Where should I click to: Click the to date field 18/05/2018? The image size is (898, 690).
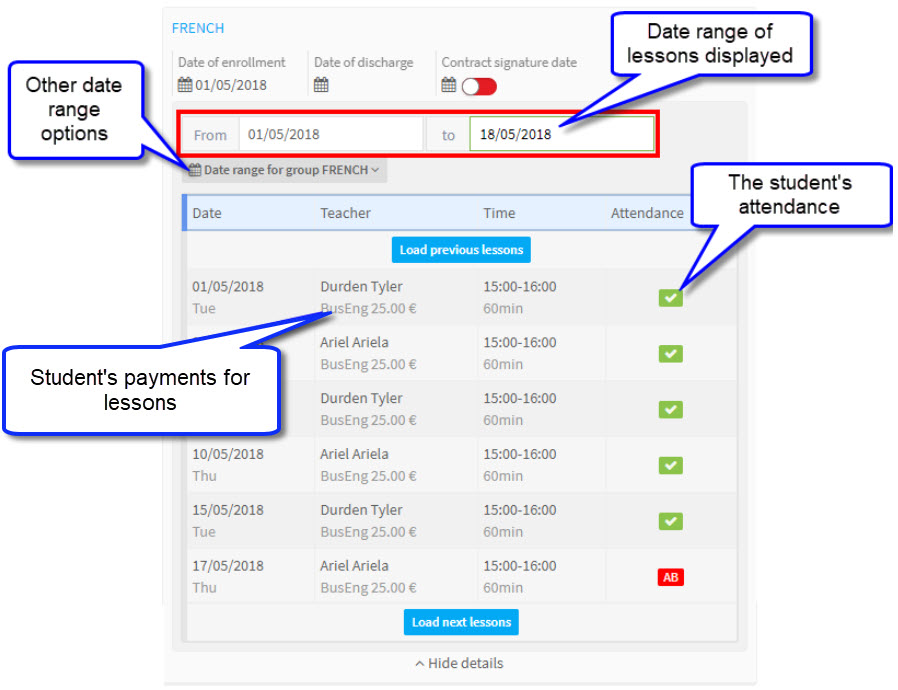click(x=561, y=134)
